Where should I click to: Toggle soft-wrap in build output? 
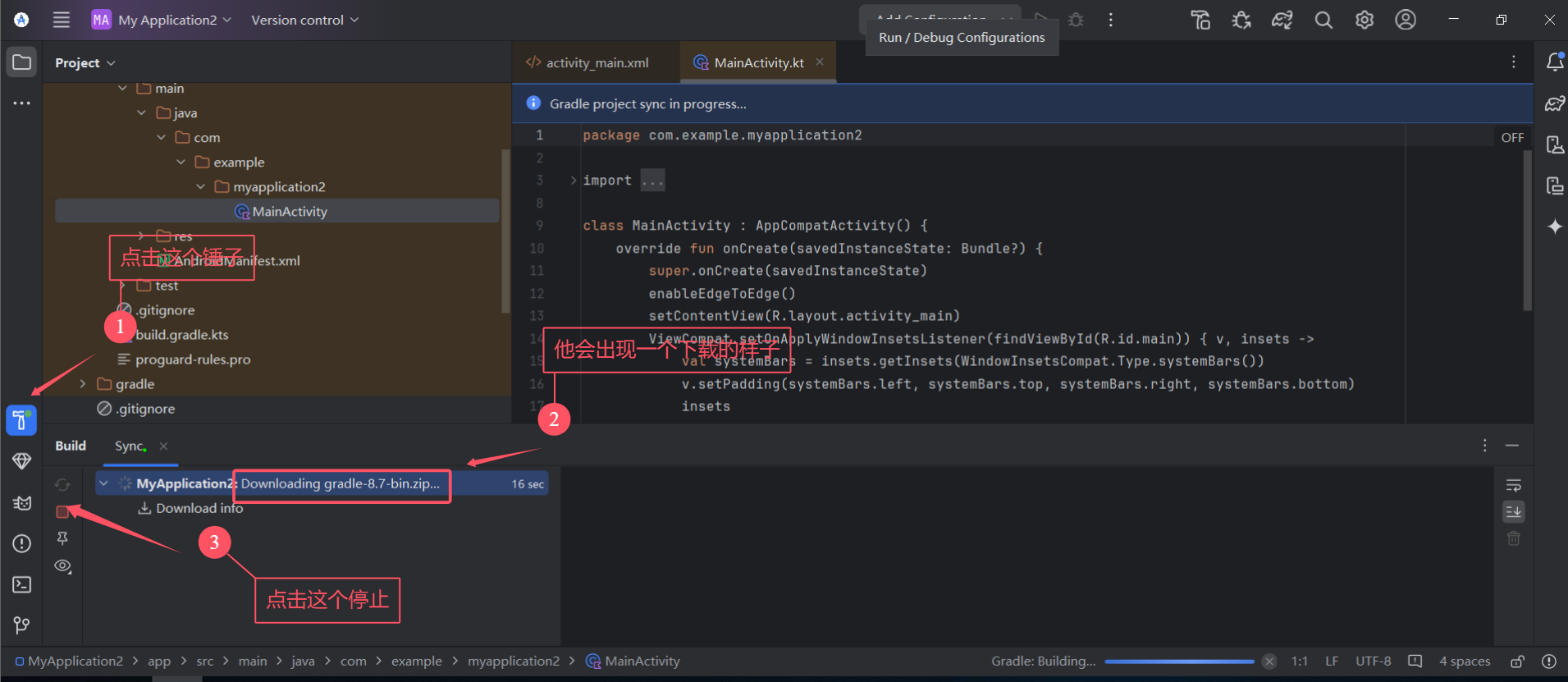pyautogui.click(x=1514, y=485)
